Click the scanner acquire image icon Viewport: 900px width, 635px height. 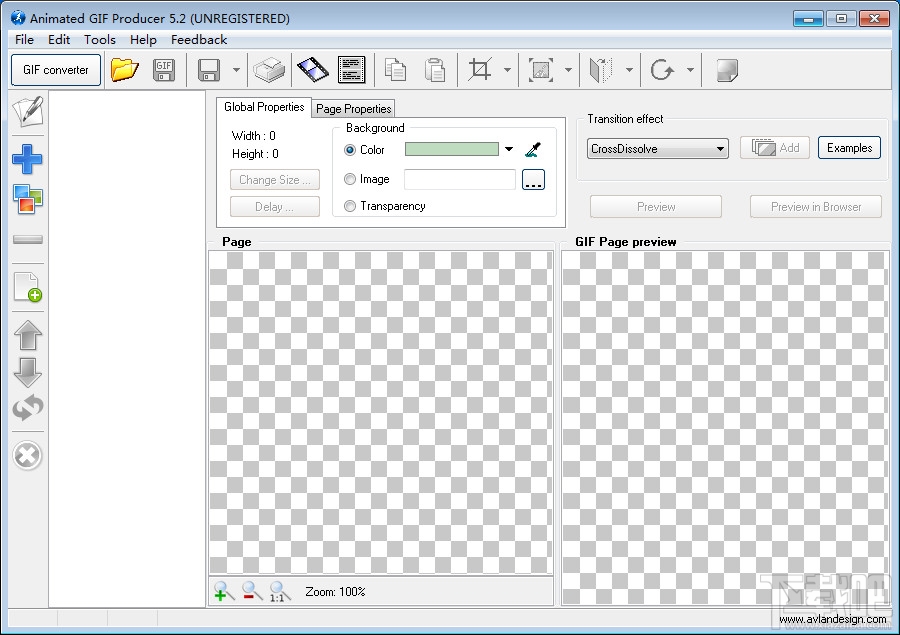coord(269,70)
